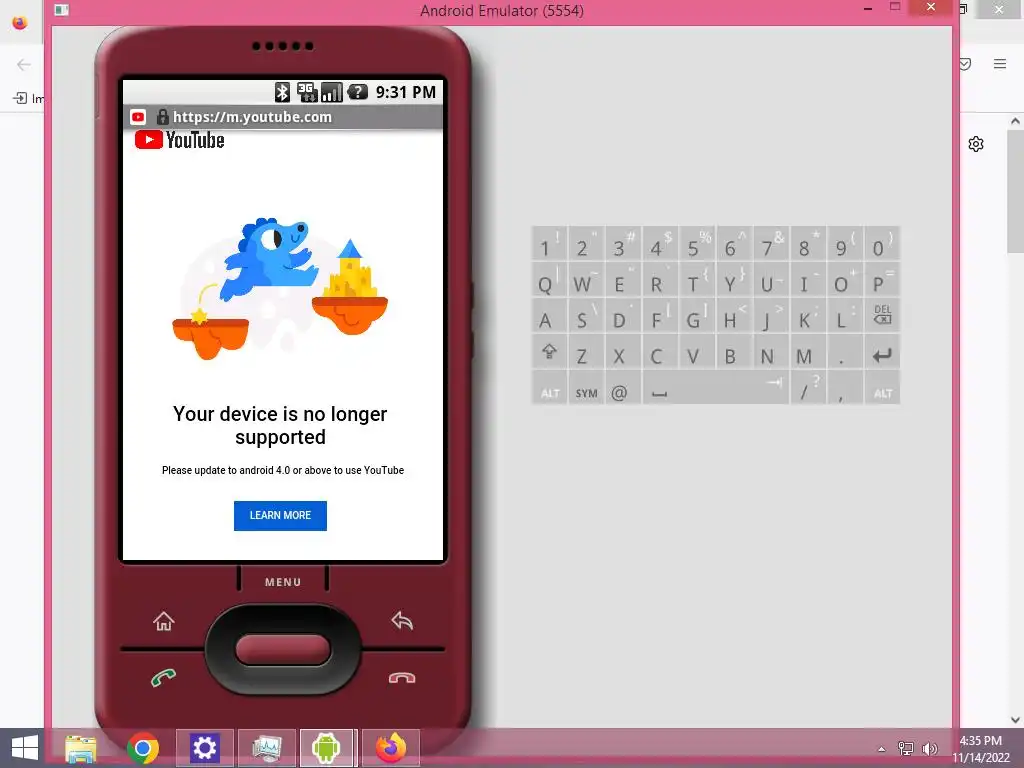Tap the YouTube favicon in the URL bar
1024x768 pixels.
click(138, 117)
